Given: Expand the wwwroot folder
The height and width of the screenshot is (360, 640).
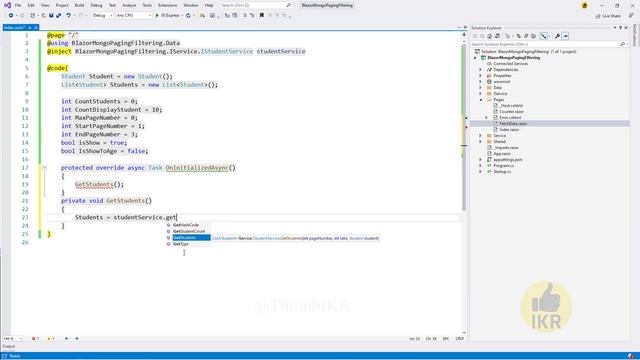Looking at the screenshot, I should [x=480, y=82].
